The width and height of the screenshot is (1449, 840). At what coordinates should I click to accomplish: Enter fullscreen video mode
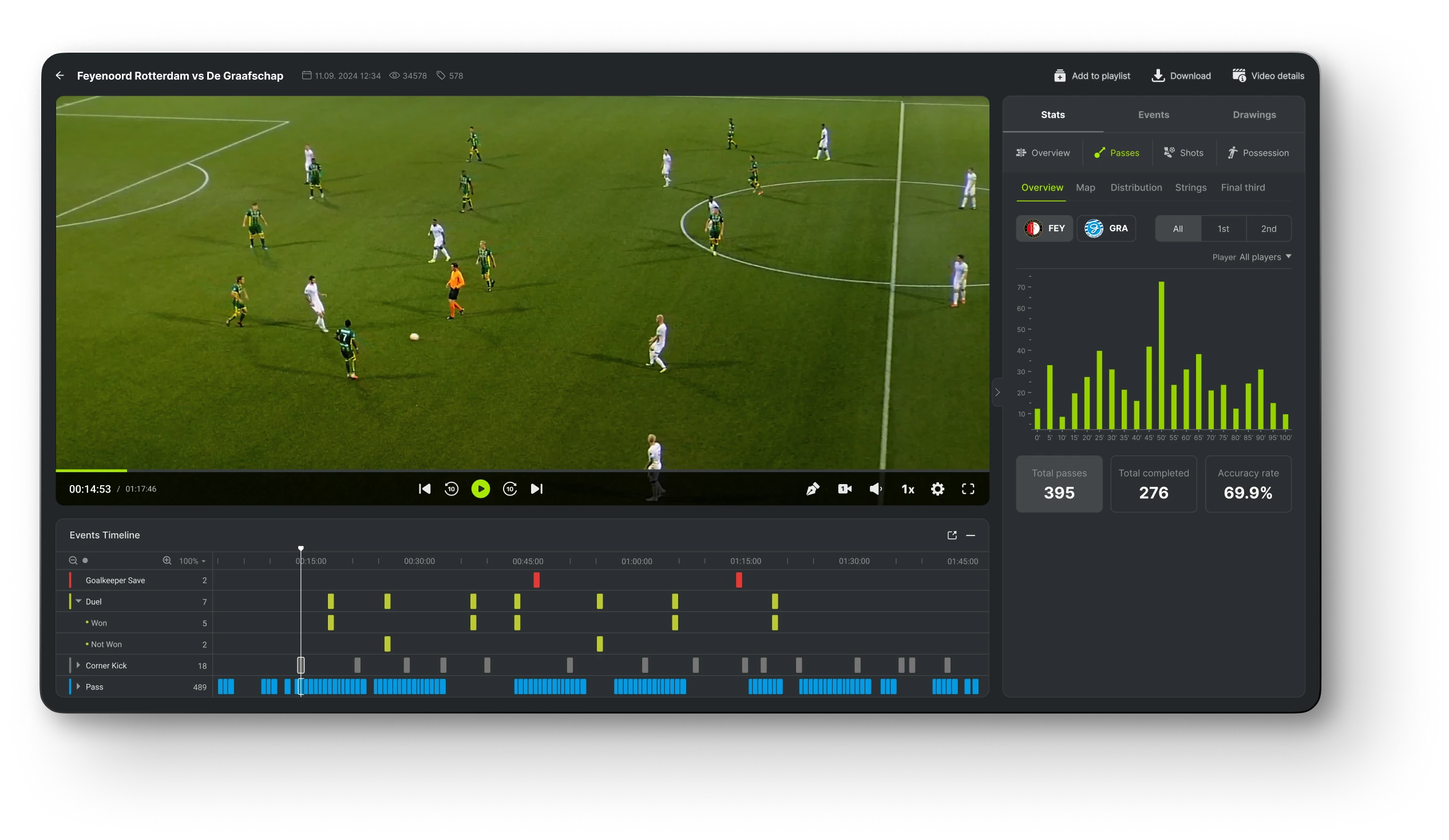point(968,489)
